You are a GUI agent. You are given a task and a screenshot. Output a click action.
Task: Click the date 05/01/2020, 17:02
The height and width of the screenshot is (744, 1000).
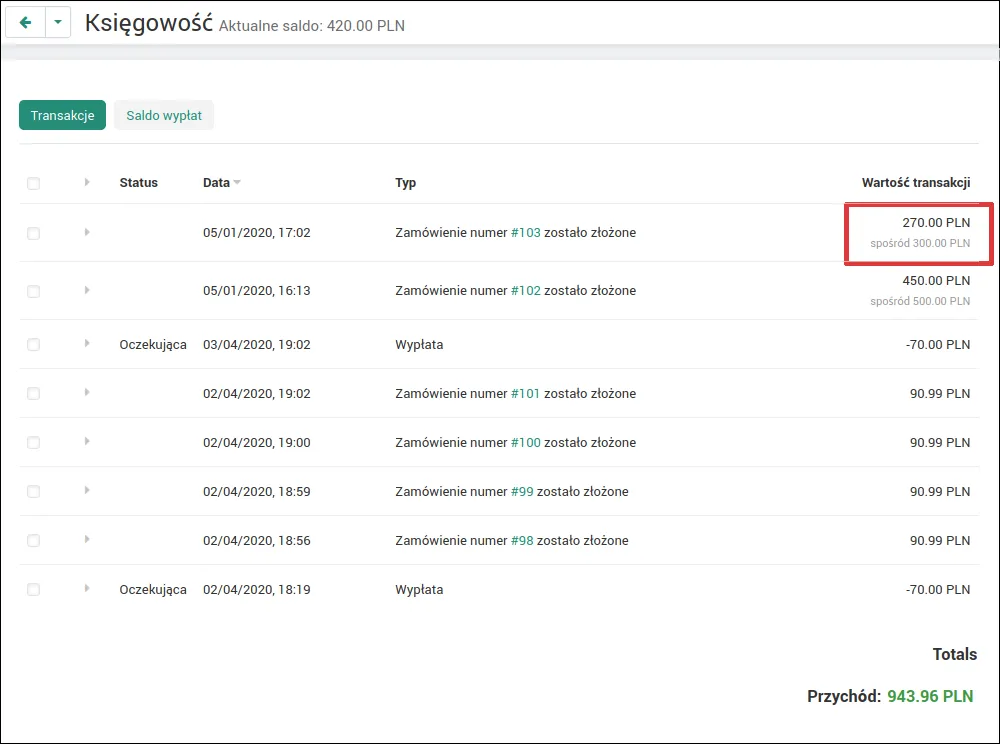[256, 233]
